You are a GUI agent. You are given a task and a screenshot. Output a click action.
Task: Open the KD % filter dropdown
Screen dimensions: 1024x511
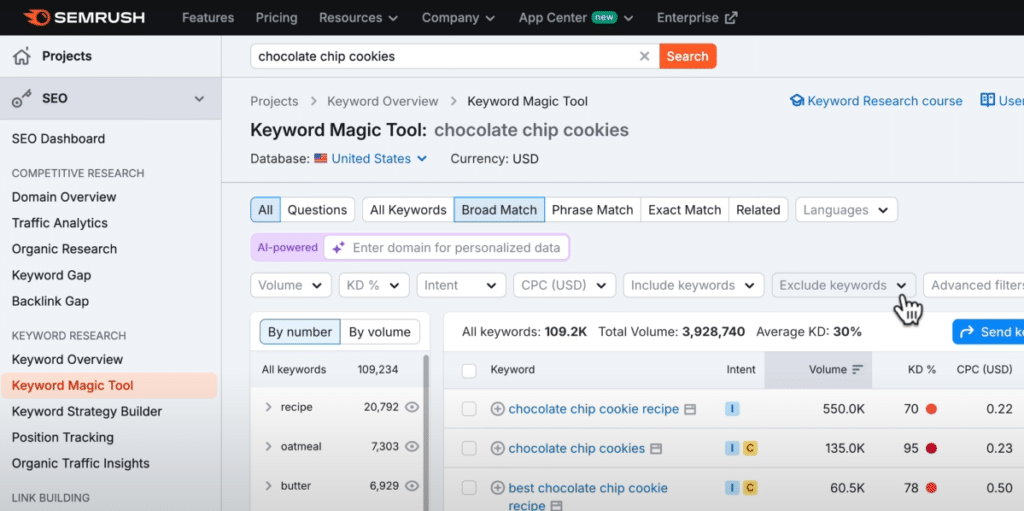point(374,286)
